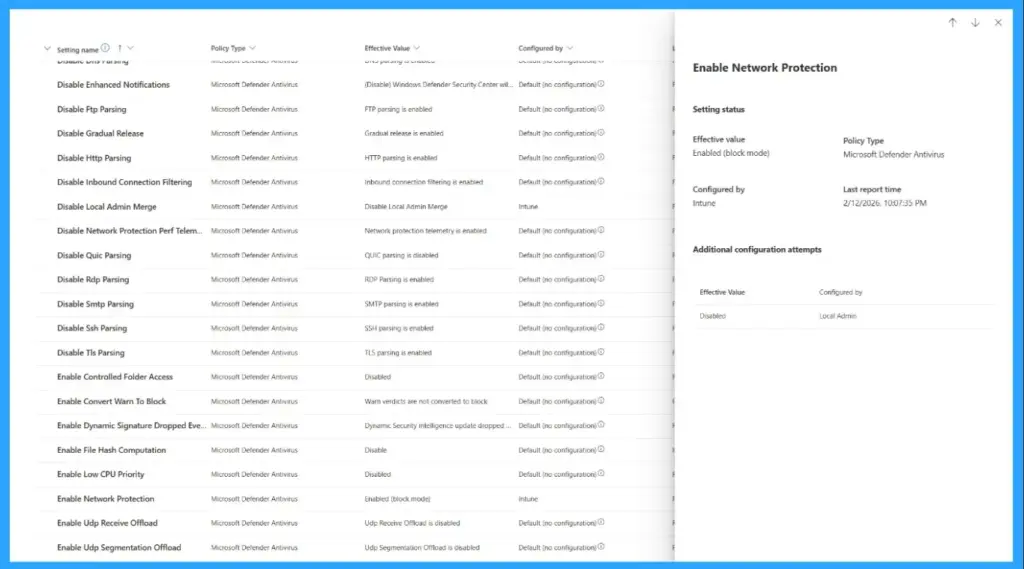Image resolution: width=1024 pixels, height=569 pixels.
Task: Select the Enable Network Protection setting row
Action: click(x=356, y=499)
